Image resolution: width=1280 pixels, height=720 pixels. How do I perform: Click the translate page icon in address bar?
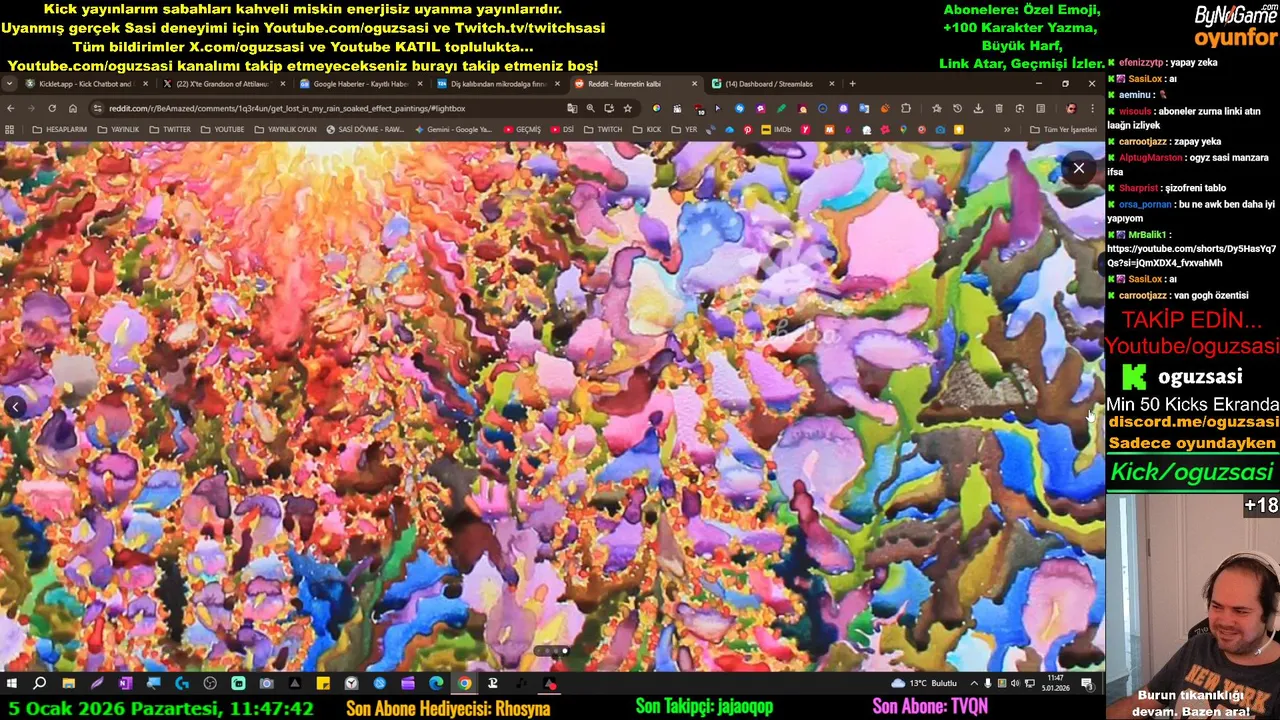click(572, 108)
